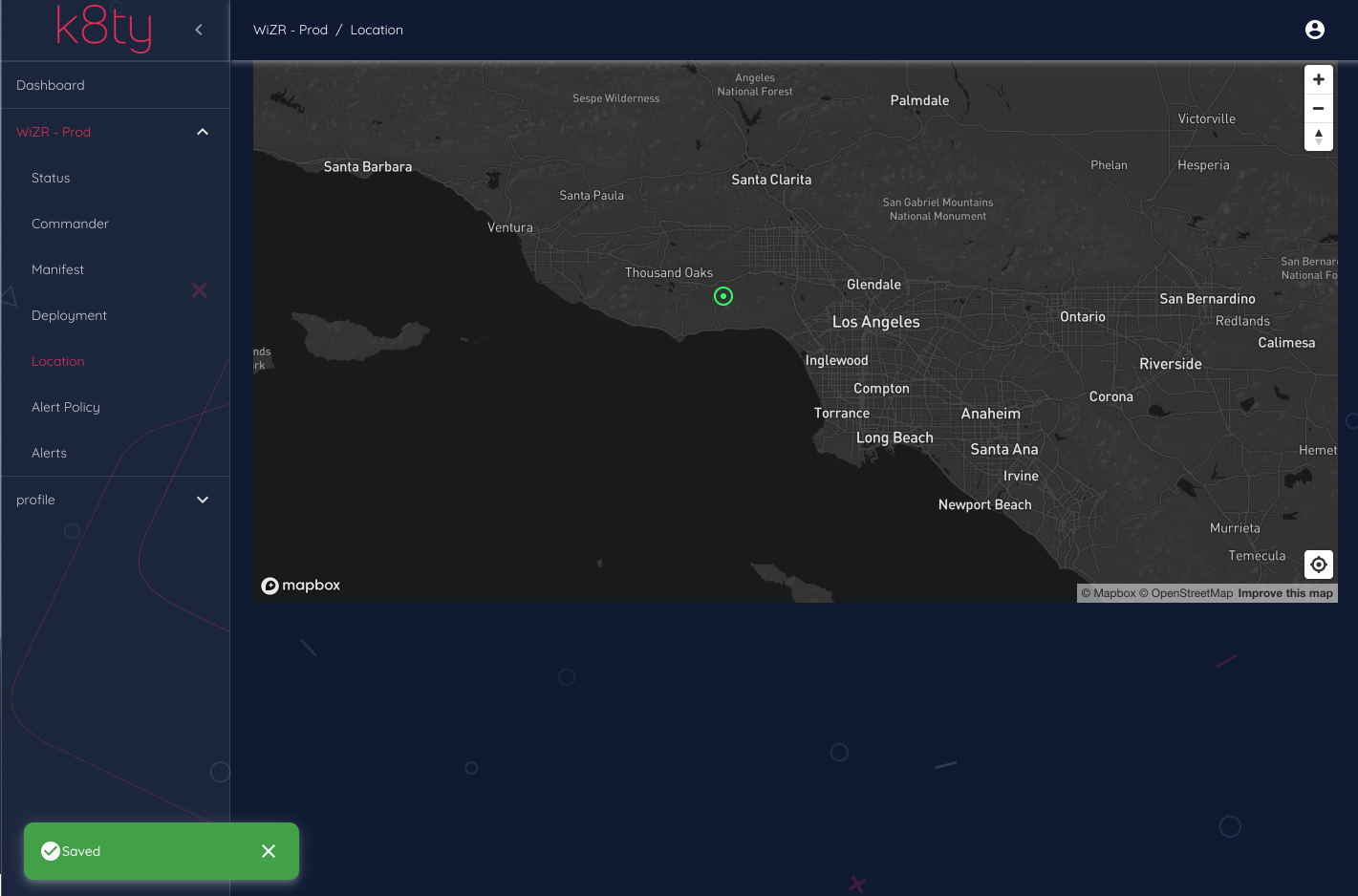The image size is (1358, 896).
Task: Click the Victorville map label
Action: (1207, 118)
